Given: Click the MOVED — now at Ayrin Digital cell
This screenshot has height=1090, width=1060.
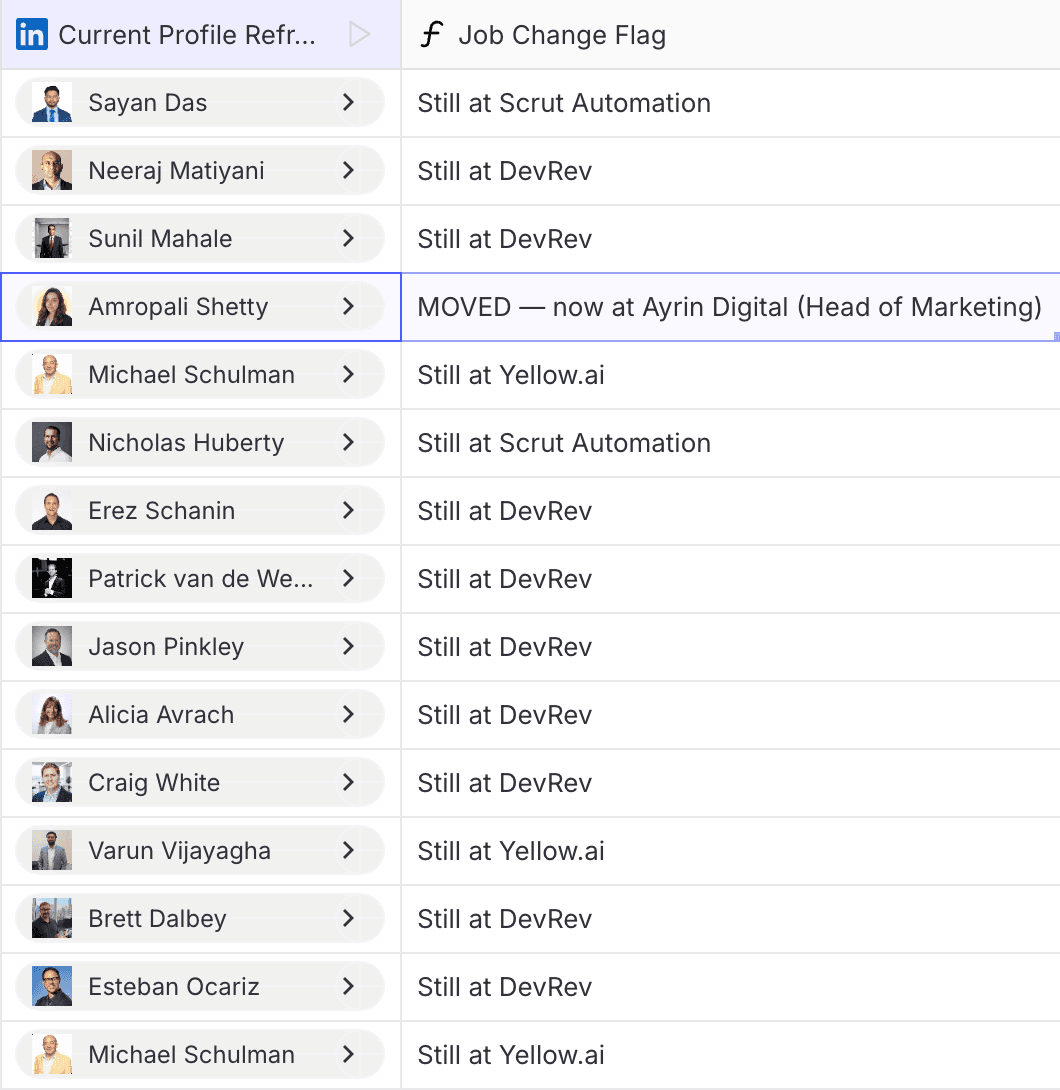Looking at the screenshot, I should coord(731,307).
